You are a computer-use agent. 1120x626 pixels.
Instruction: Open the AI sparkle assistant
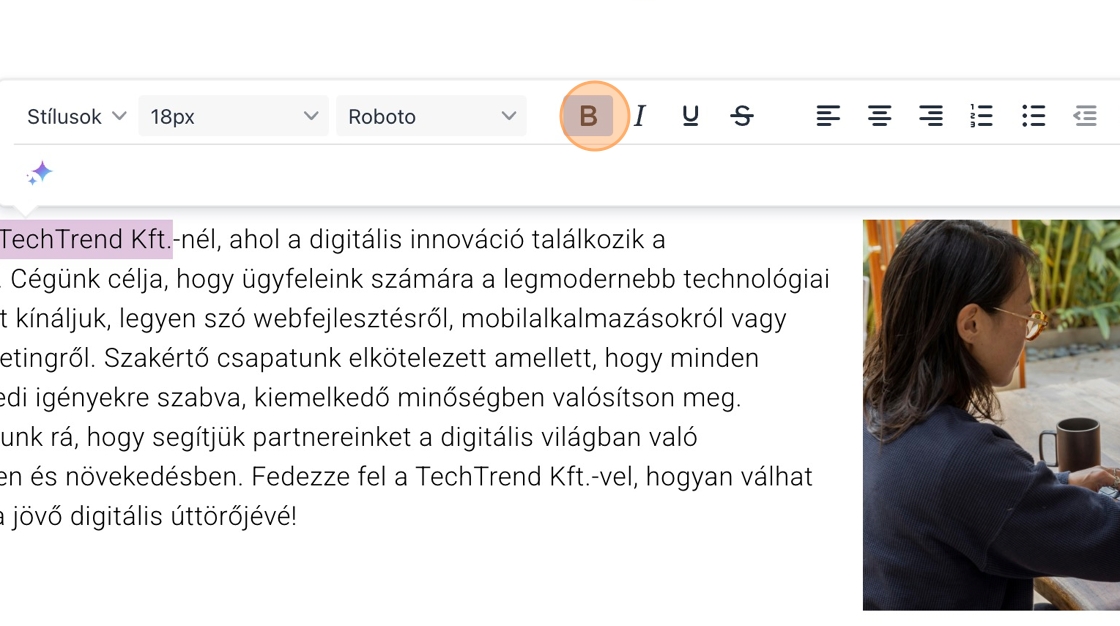click(x=39, y=173)
